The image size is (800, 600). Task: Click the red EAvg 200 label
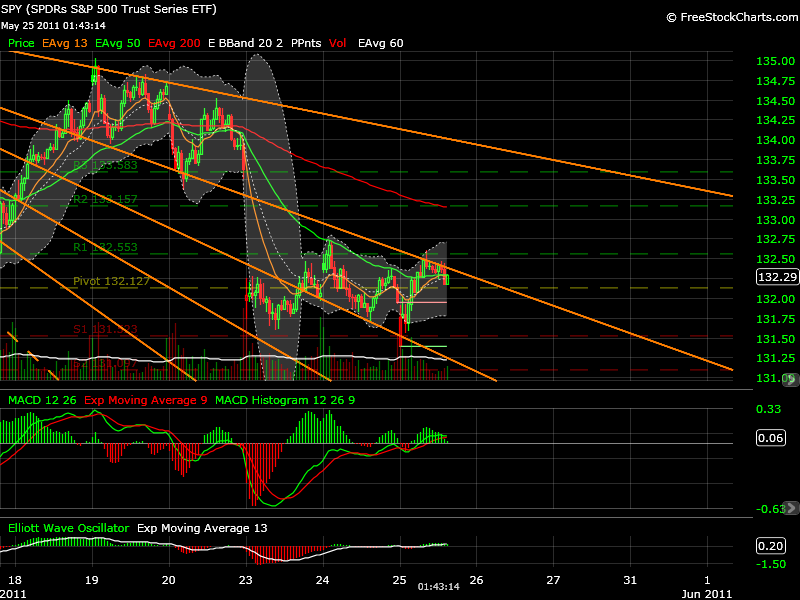pyautogui.click(x=175, y=44)
